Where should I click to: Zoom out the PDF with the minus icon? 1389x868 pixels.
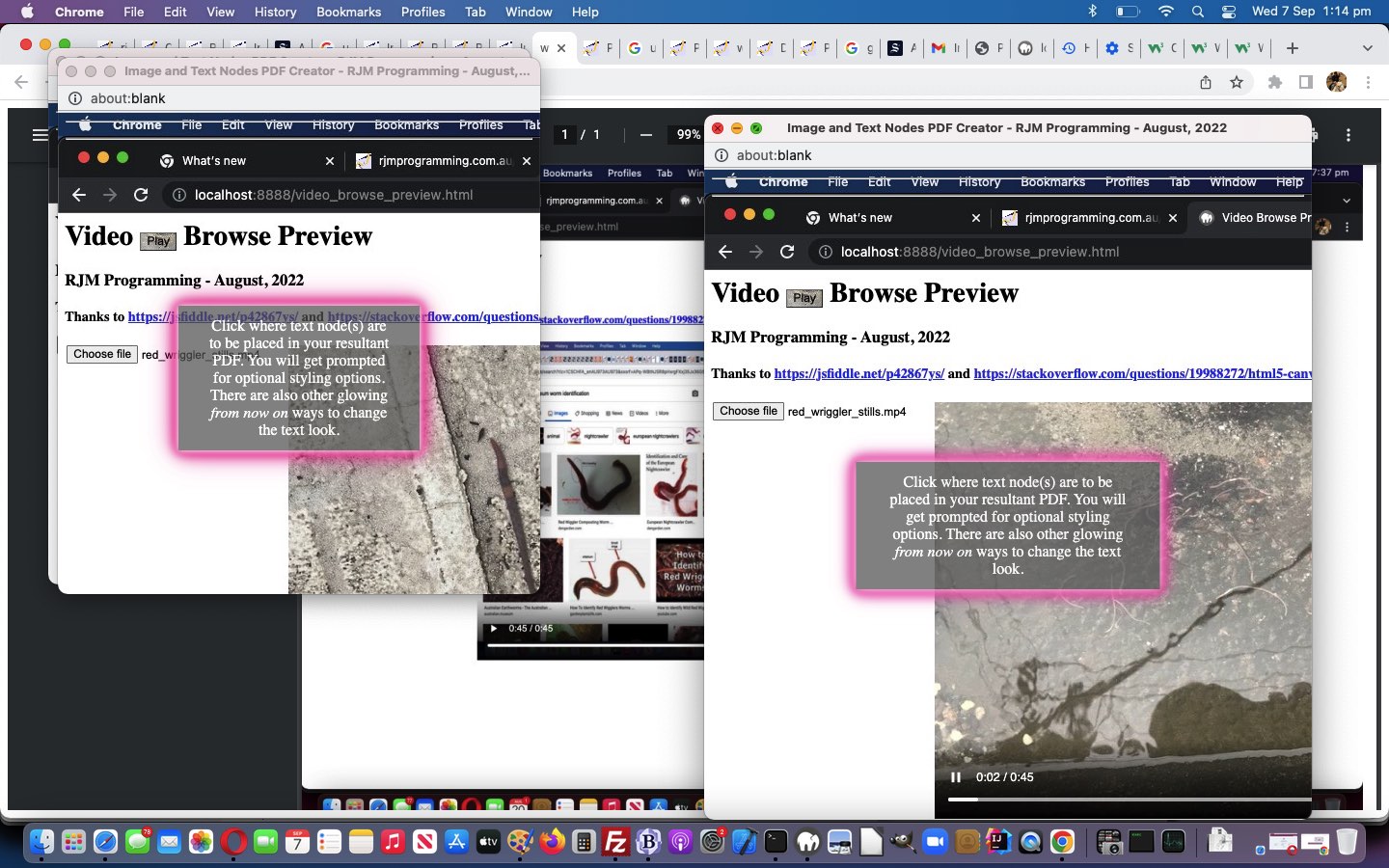click(646, 135)
